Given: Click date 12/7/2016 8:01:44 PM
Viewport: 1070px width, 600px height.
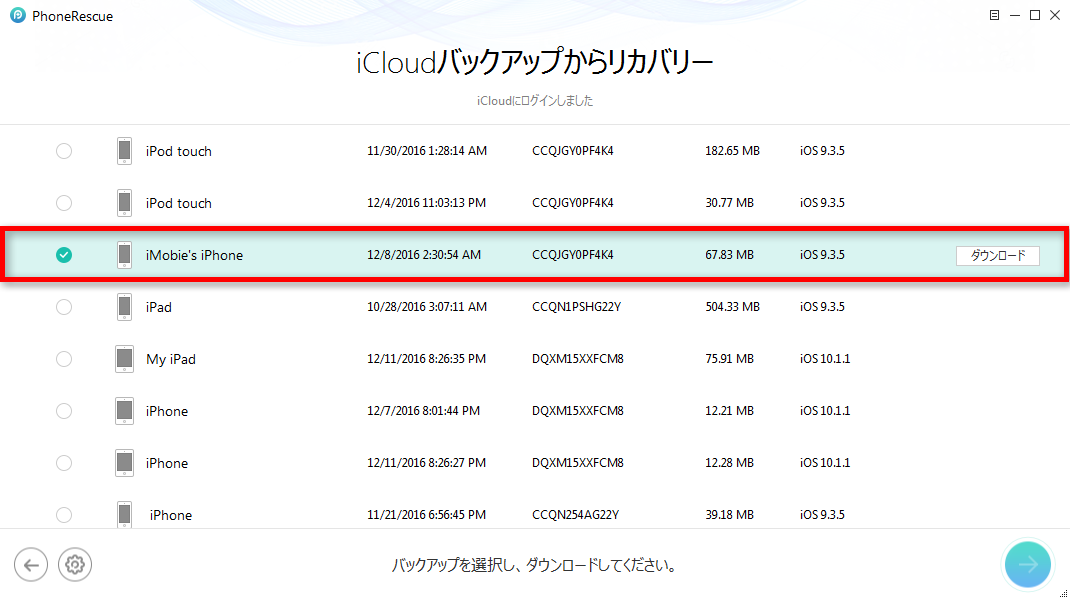Looking at the screenshot, I should click(x=424, y=411).
